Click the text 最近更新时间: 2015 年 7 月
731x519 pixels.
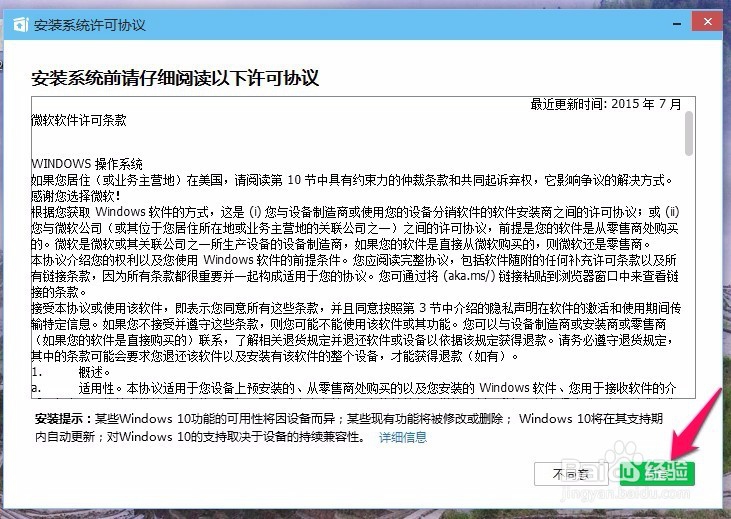(606, 104)
